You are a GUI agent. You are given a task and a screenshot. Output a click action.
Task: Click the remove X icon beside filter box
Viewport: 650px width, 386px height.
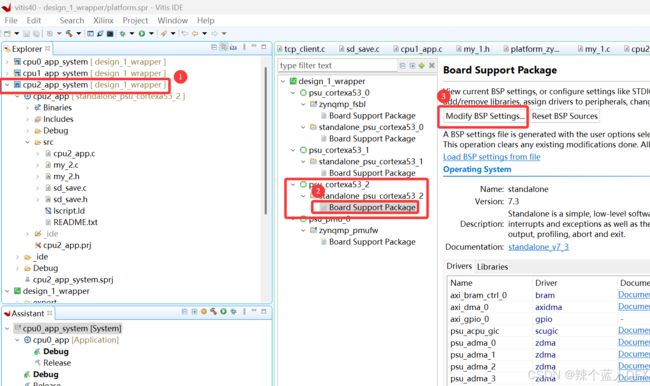tap(432, 66)
